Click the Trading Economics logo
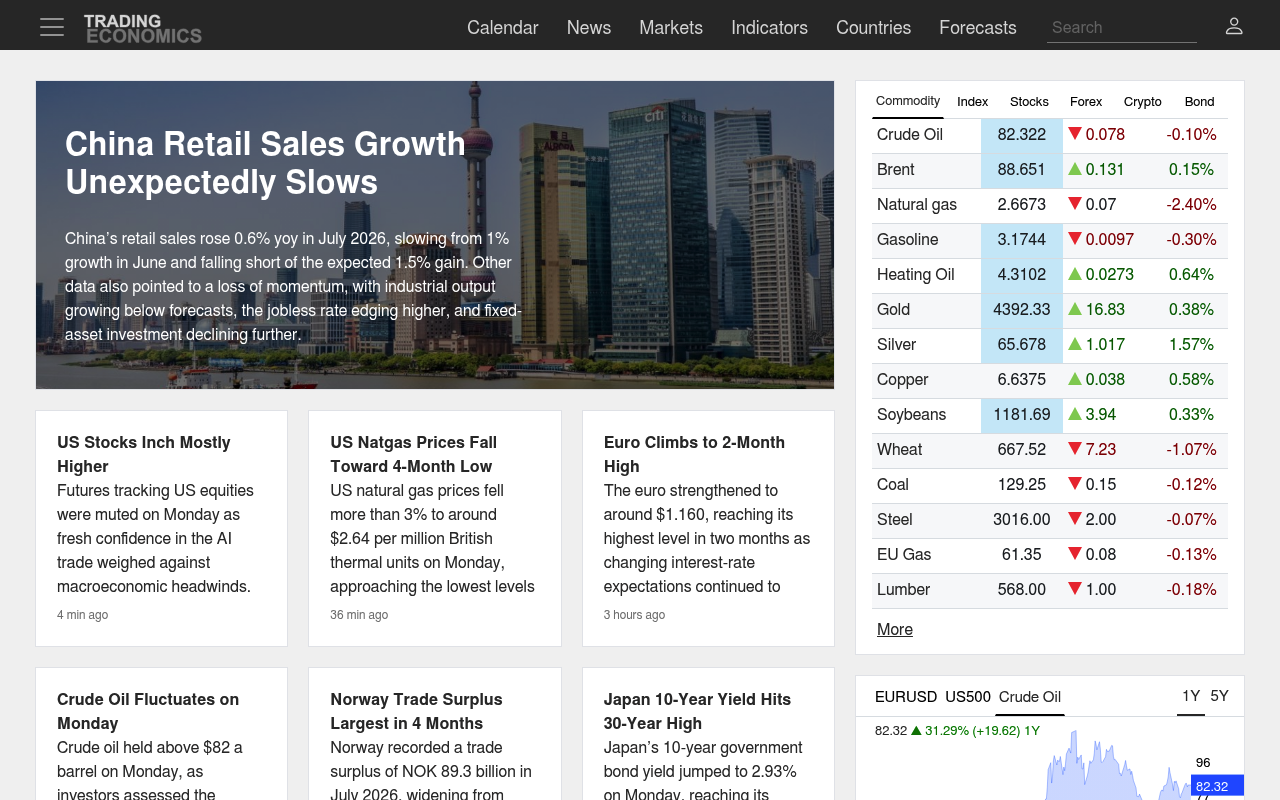1280x800 pixels. [x=143, y=28]
